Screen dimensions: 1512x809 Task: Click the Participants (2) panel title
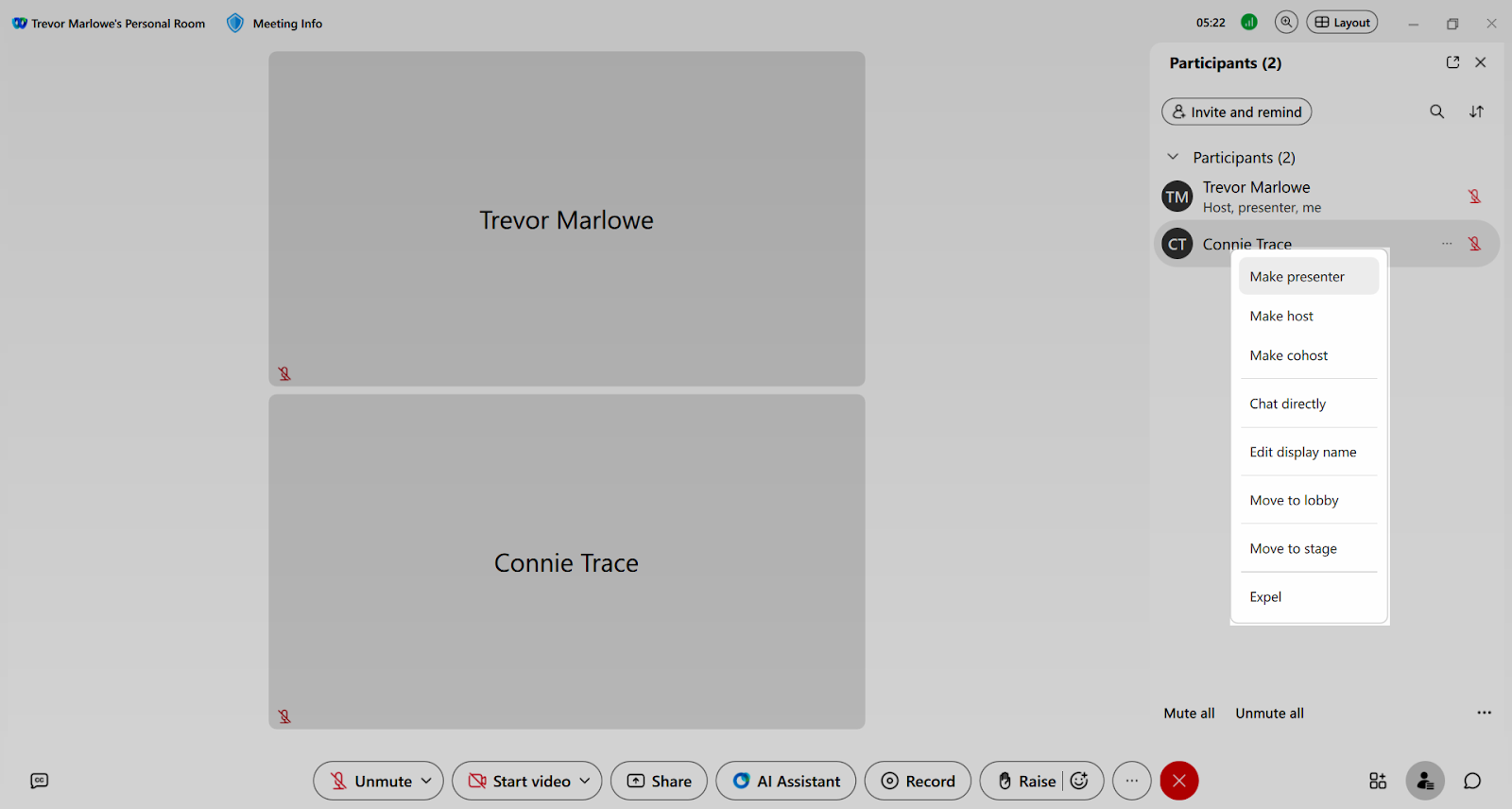tap(1226, 63)
